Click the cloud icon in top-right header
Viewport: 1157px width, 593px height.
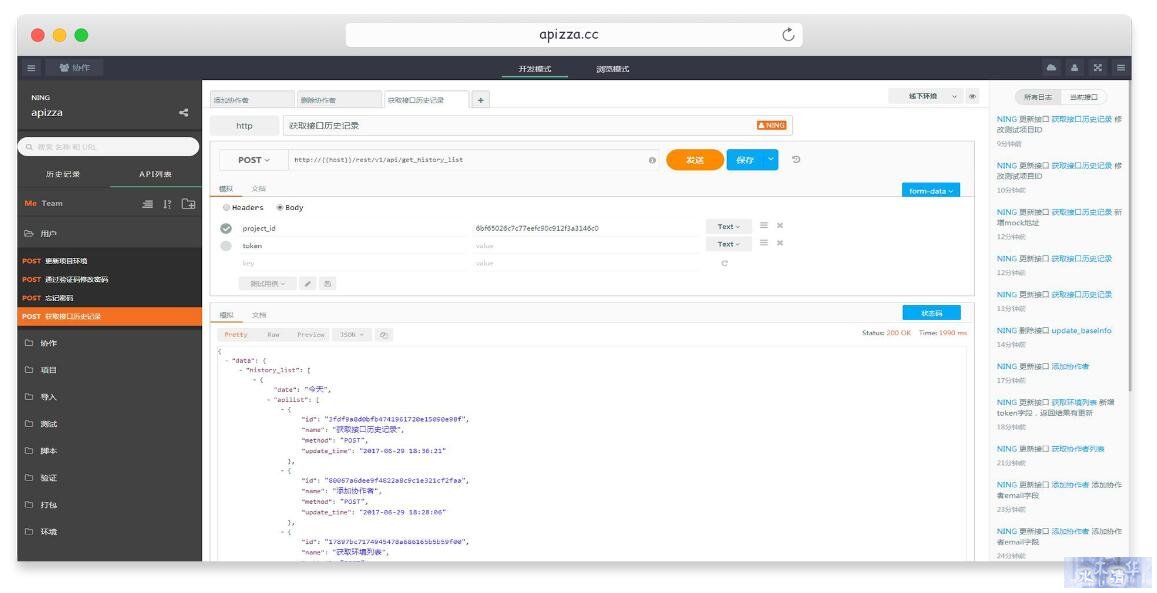pyautogui.click(x=1051, y=68)
